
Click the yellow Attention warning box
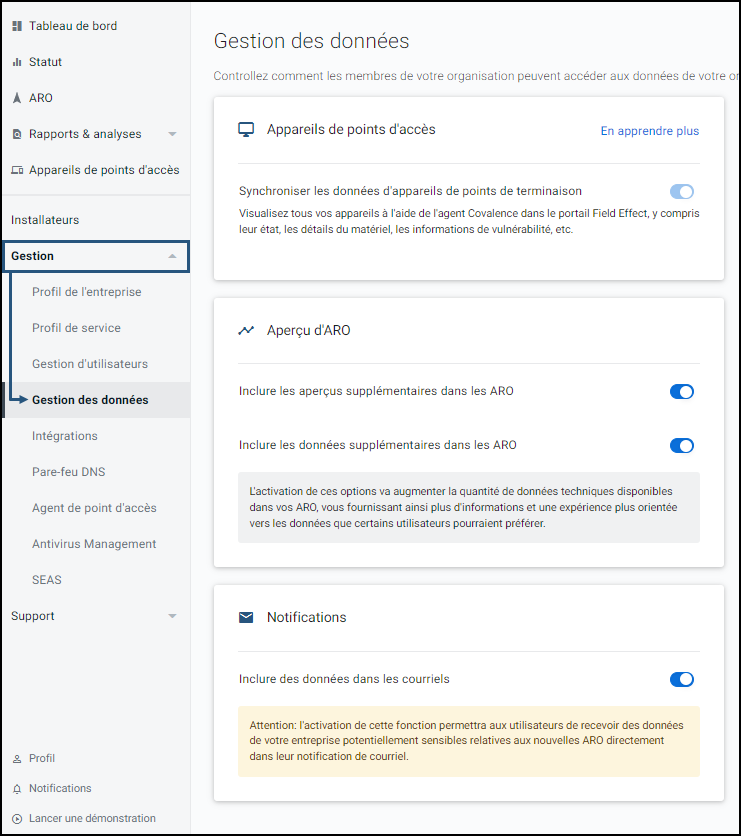[469, 741]
